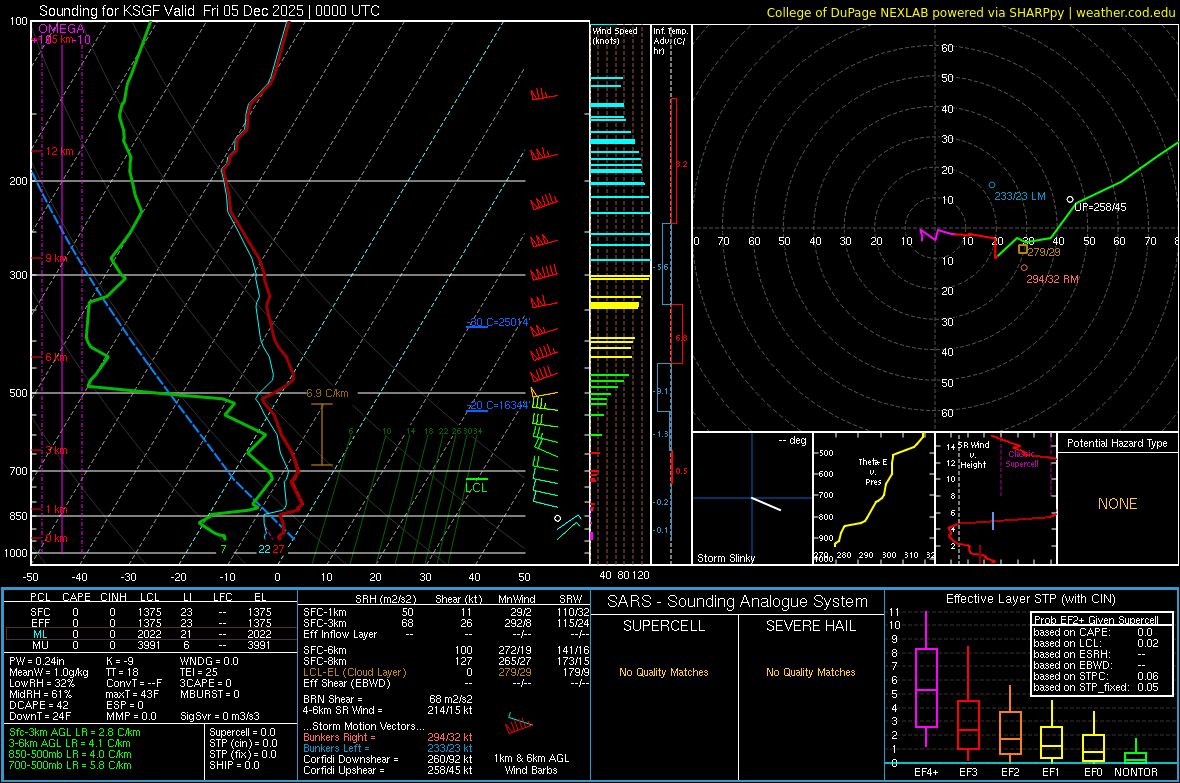
Task: Click the LowRH = 32% value
Action: tap(42, 683)
